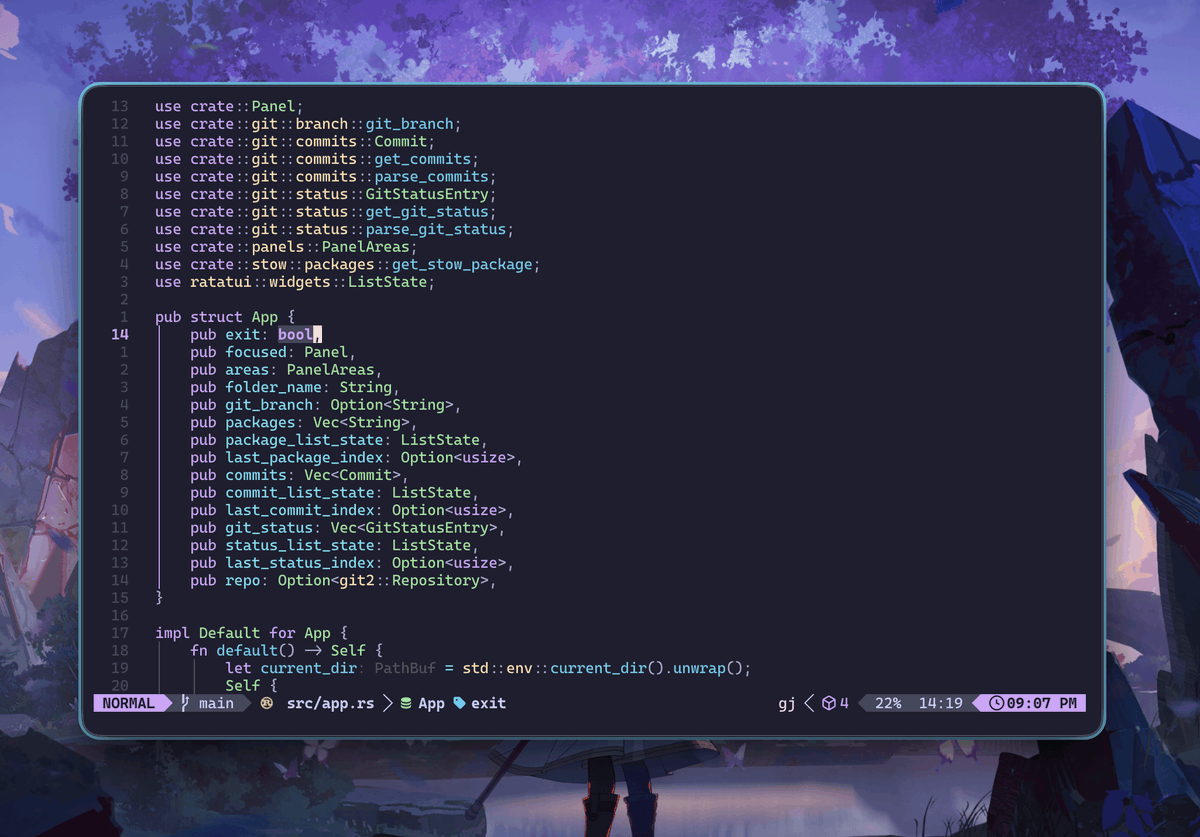The width and height of the screenshot is (1200, 837).
Task: Click the main branch name in statusline
Action: [216, 703]
